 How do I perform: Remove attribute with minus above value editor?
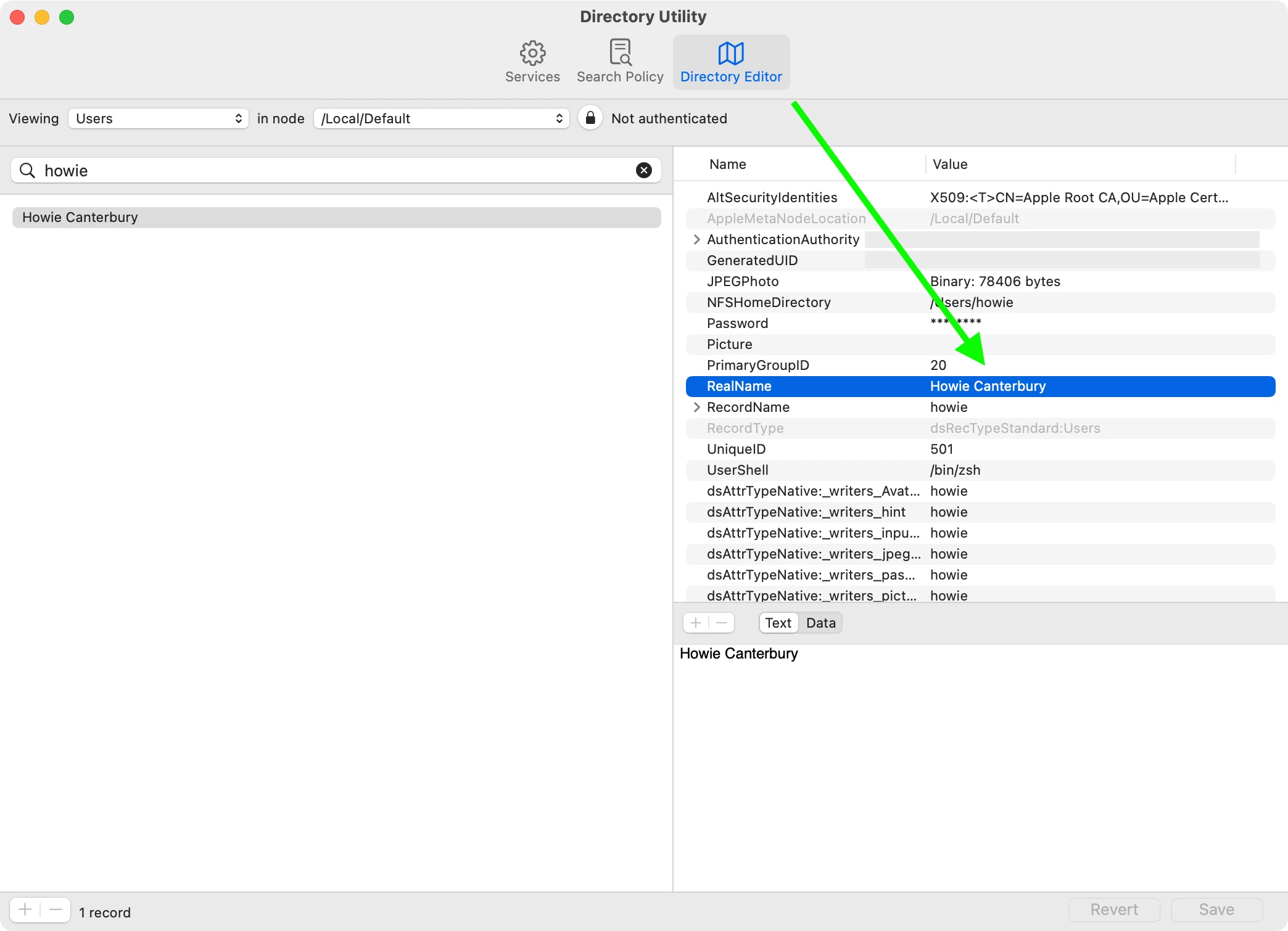722,623
